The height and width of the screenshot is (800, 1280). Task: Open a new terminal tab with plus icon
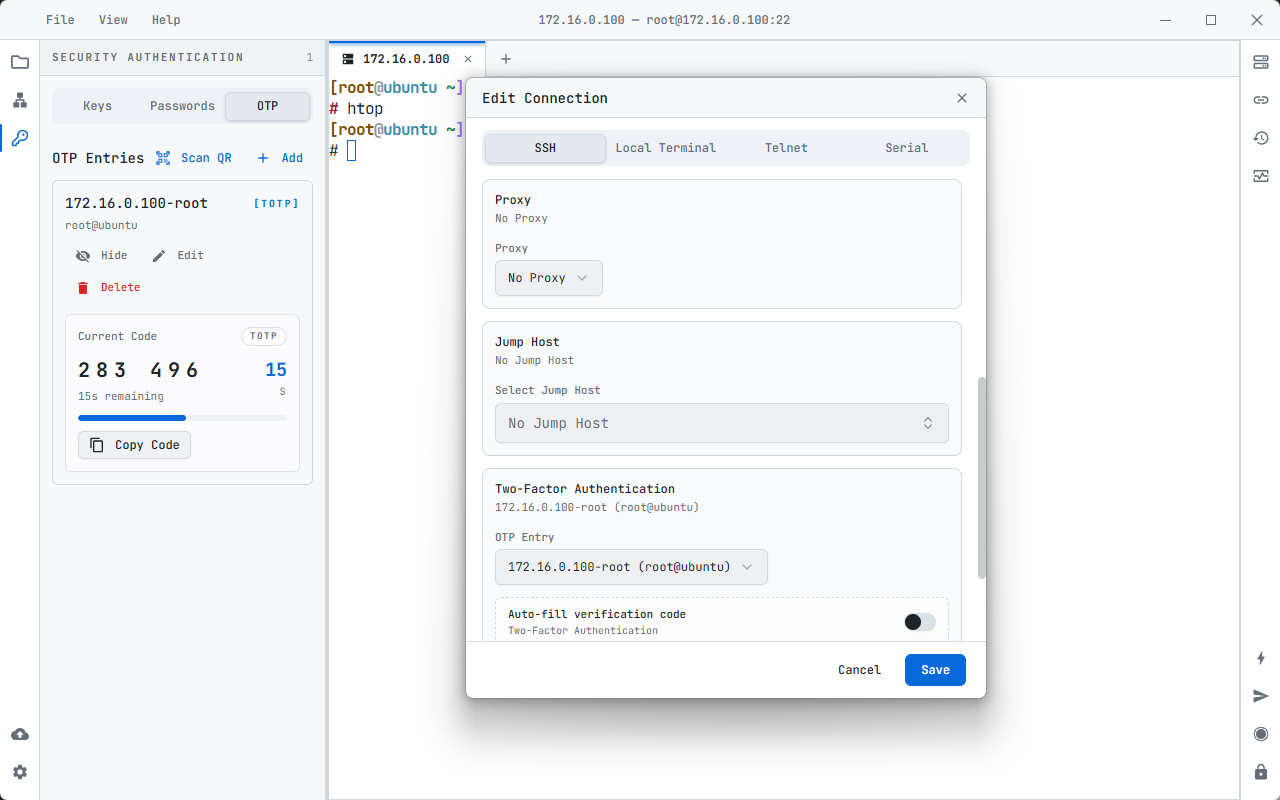tap(506, 59)
